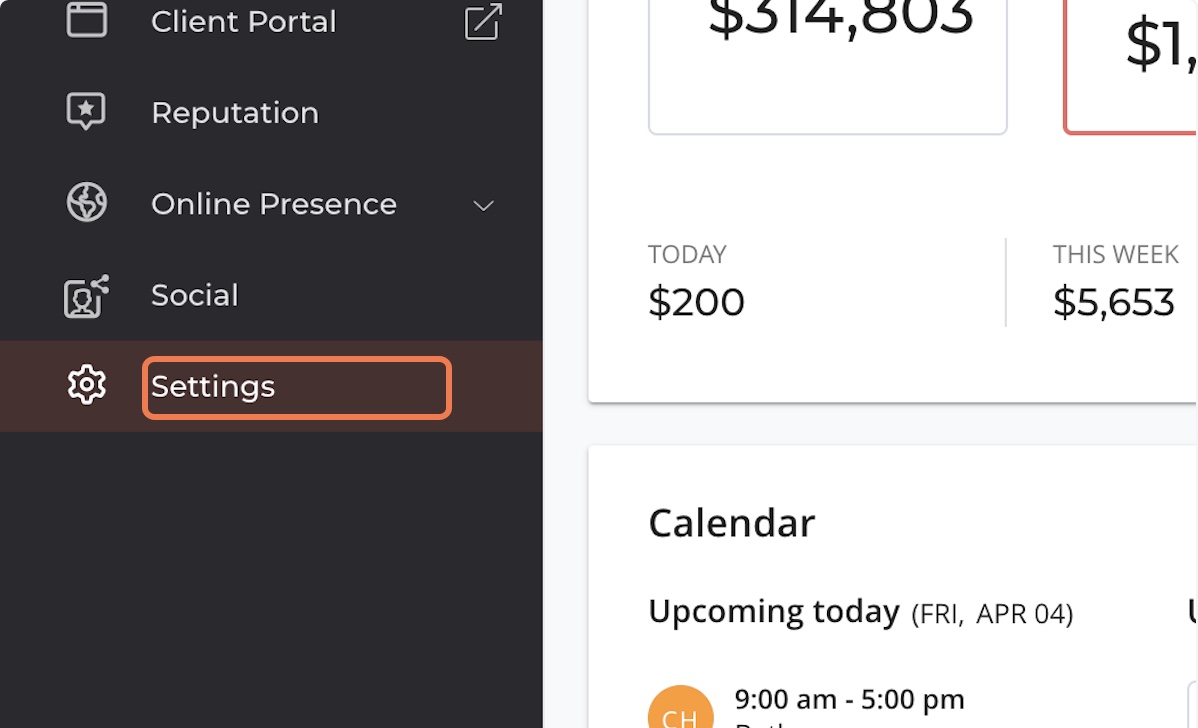Expand the Online Presence chevron
1198x728 pixels.
click(x=483, y=205)
